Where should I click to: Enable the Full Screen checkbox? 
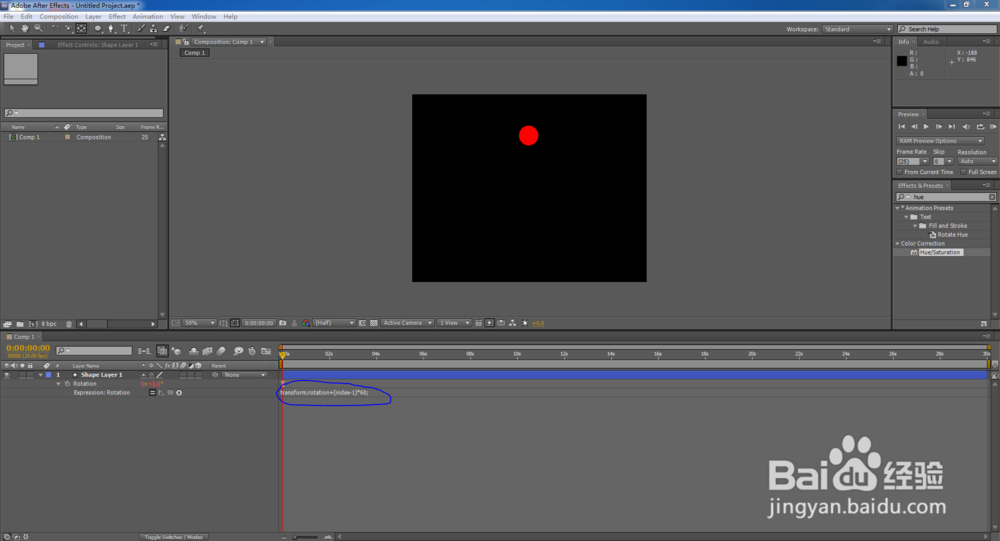pyautogui.click(x=963, y=172)
